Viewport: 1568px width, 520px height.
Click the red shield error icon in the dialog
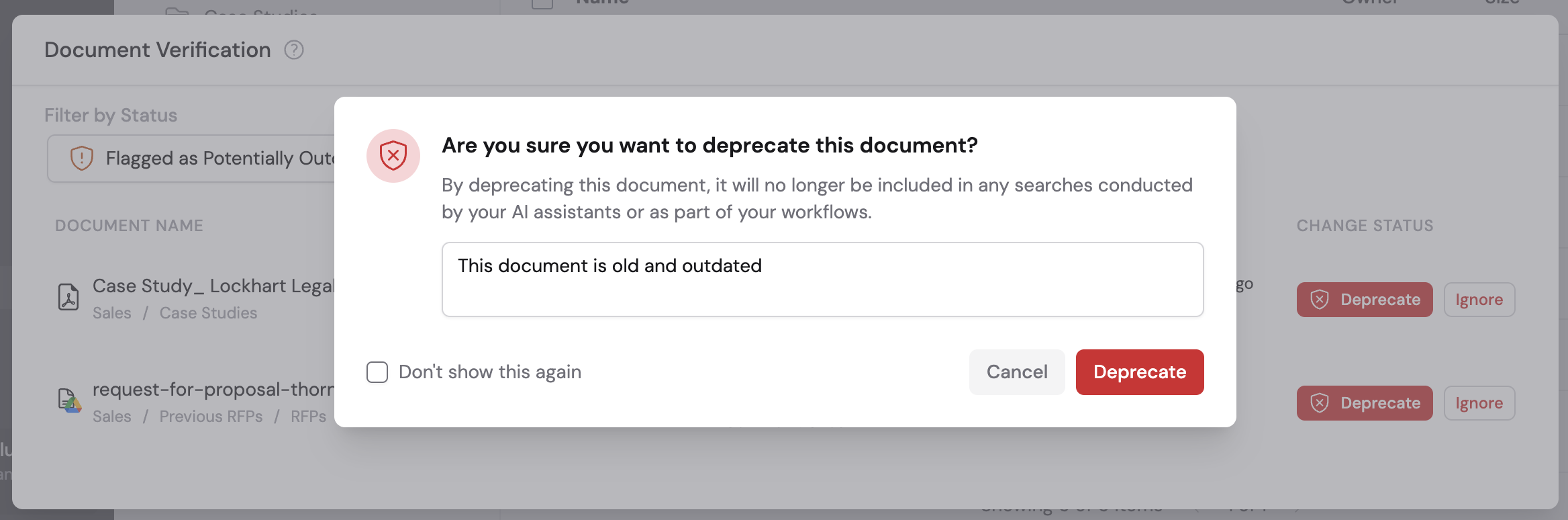(393, 155)
